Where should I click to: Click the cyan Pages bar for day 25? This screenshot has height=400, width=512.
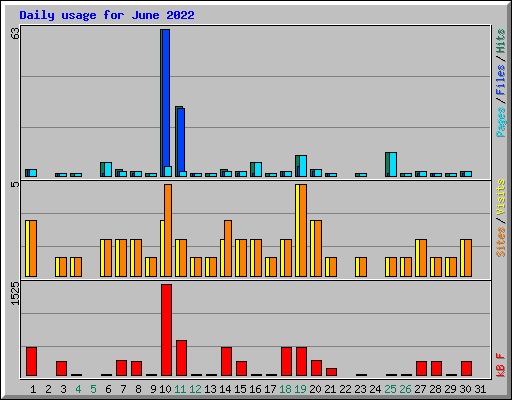click(393, 164)
